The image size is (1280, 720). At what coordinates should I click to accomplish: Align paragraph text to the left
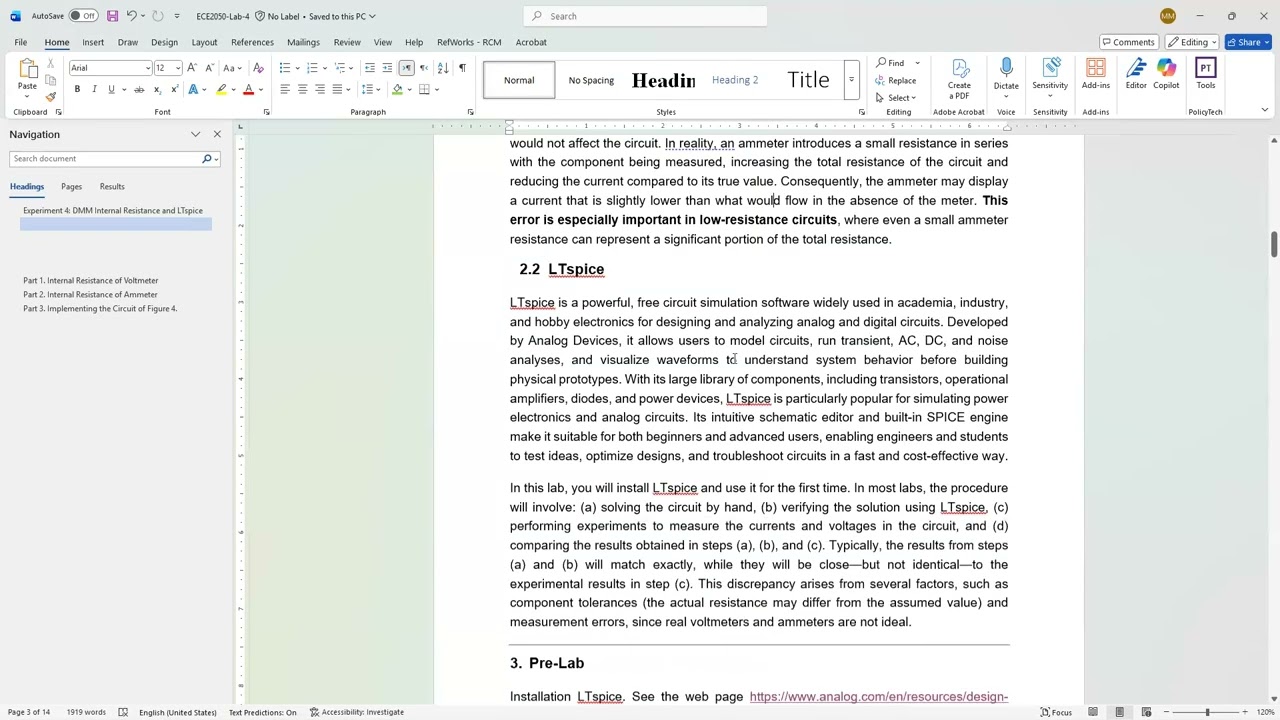click(285, 89)
